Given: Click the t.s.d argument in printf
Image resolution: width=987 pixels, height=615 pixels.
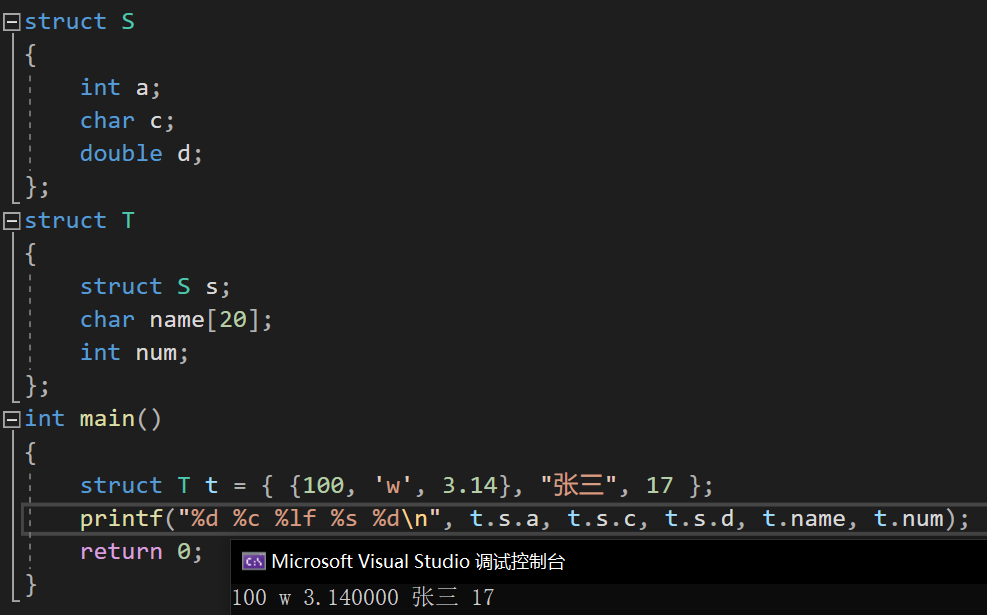Looking at the screenshot, I should (x=699, y=519).
